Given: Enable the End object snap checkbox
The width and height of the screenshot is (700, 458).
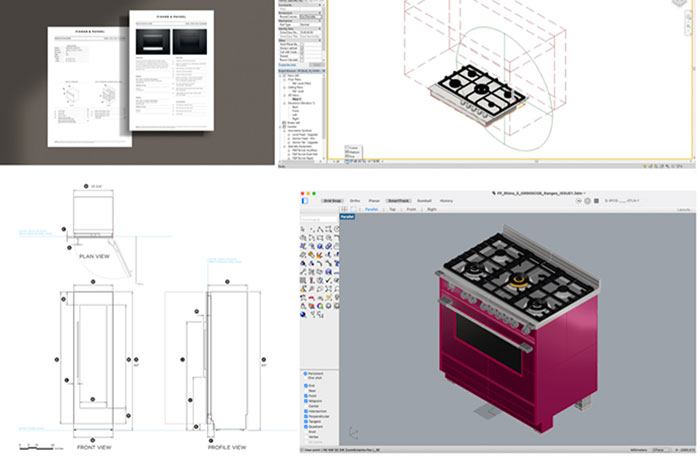Looking at the screenshot, I should (305, 384).
